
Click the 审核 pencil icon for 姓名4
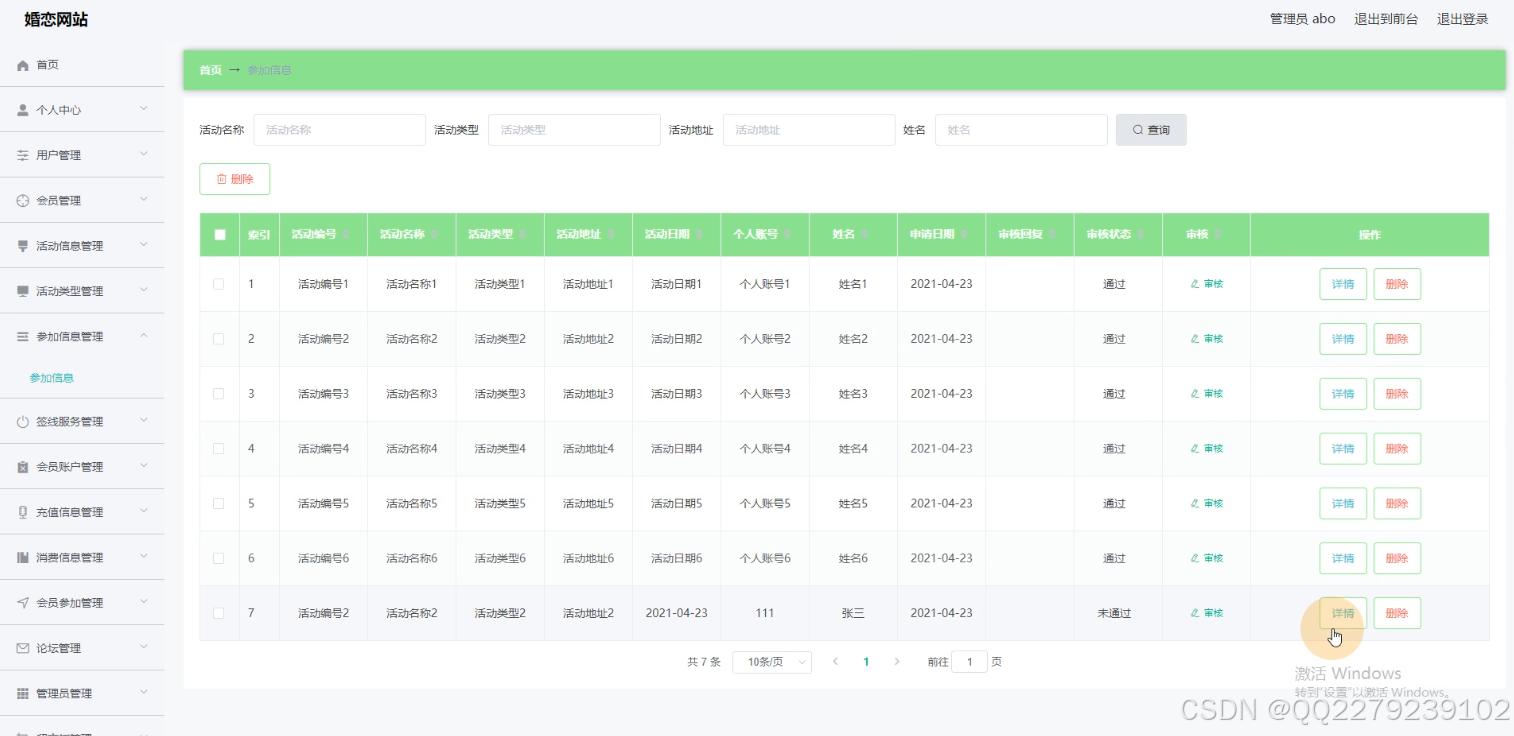tap(1195, 449)
